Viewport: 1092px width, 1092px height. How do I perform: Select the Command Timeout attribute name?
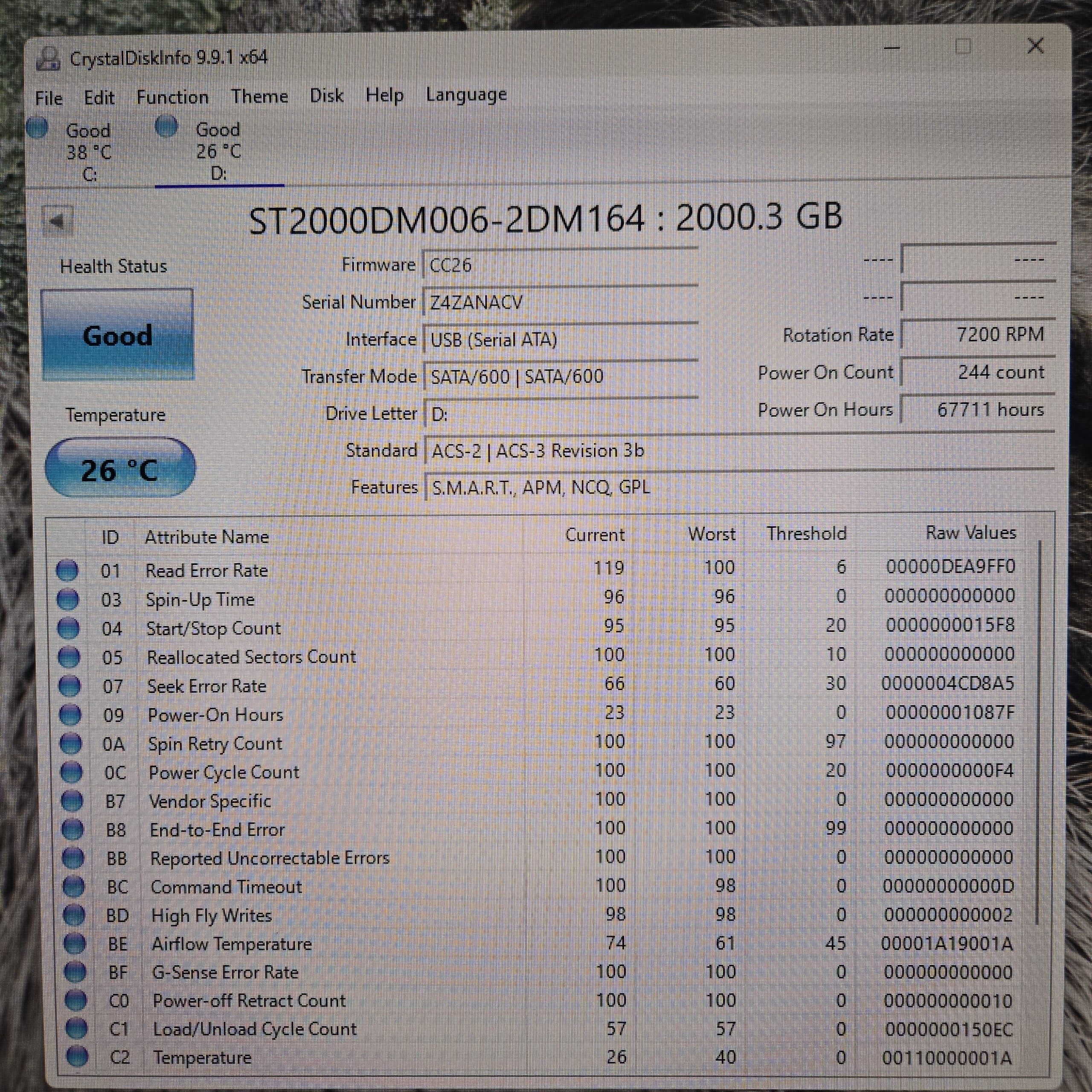point(226,887)
